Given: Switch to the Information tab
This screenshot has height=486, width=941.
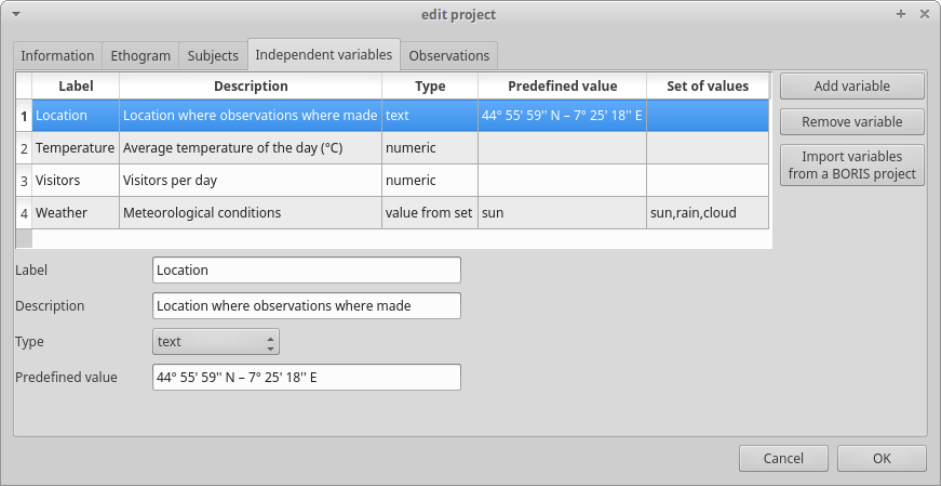Looking at the screenshot, I should [58, 56].
